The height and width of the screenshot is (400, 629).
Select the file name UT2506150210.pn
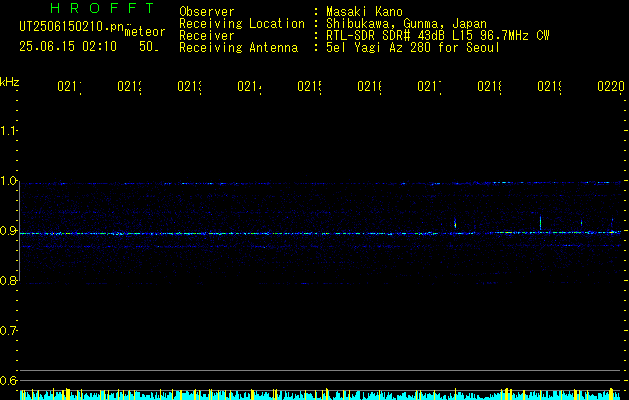(x=71, y=27)
